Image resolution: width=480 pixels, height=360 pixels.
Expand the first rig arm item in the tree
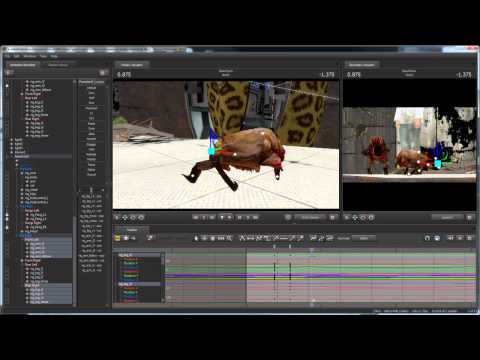point(27,82)
